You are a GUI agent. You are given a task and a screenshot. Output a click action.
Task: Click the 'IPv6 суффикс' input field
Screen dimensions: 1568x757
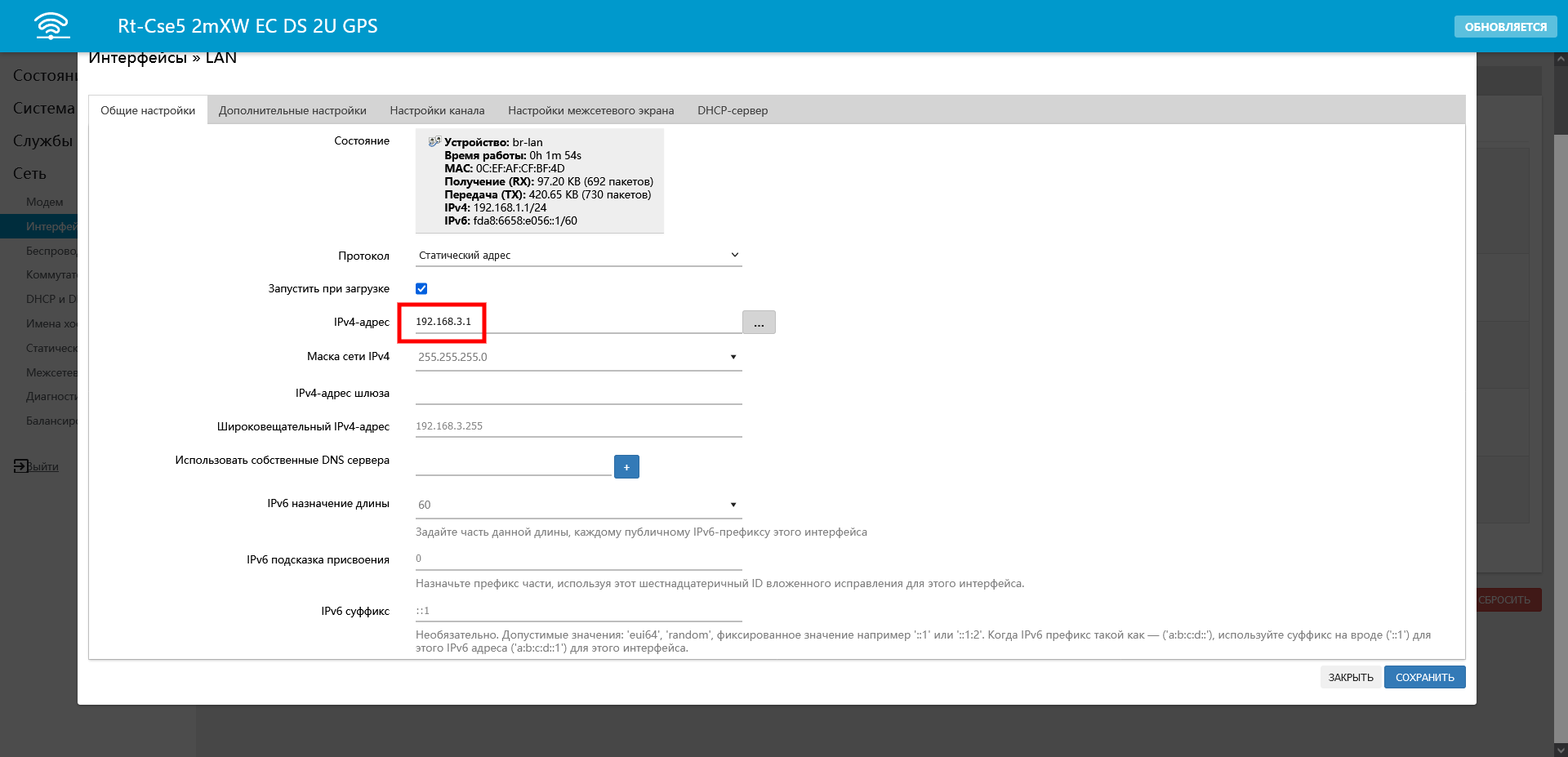(x=578, y=611)
